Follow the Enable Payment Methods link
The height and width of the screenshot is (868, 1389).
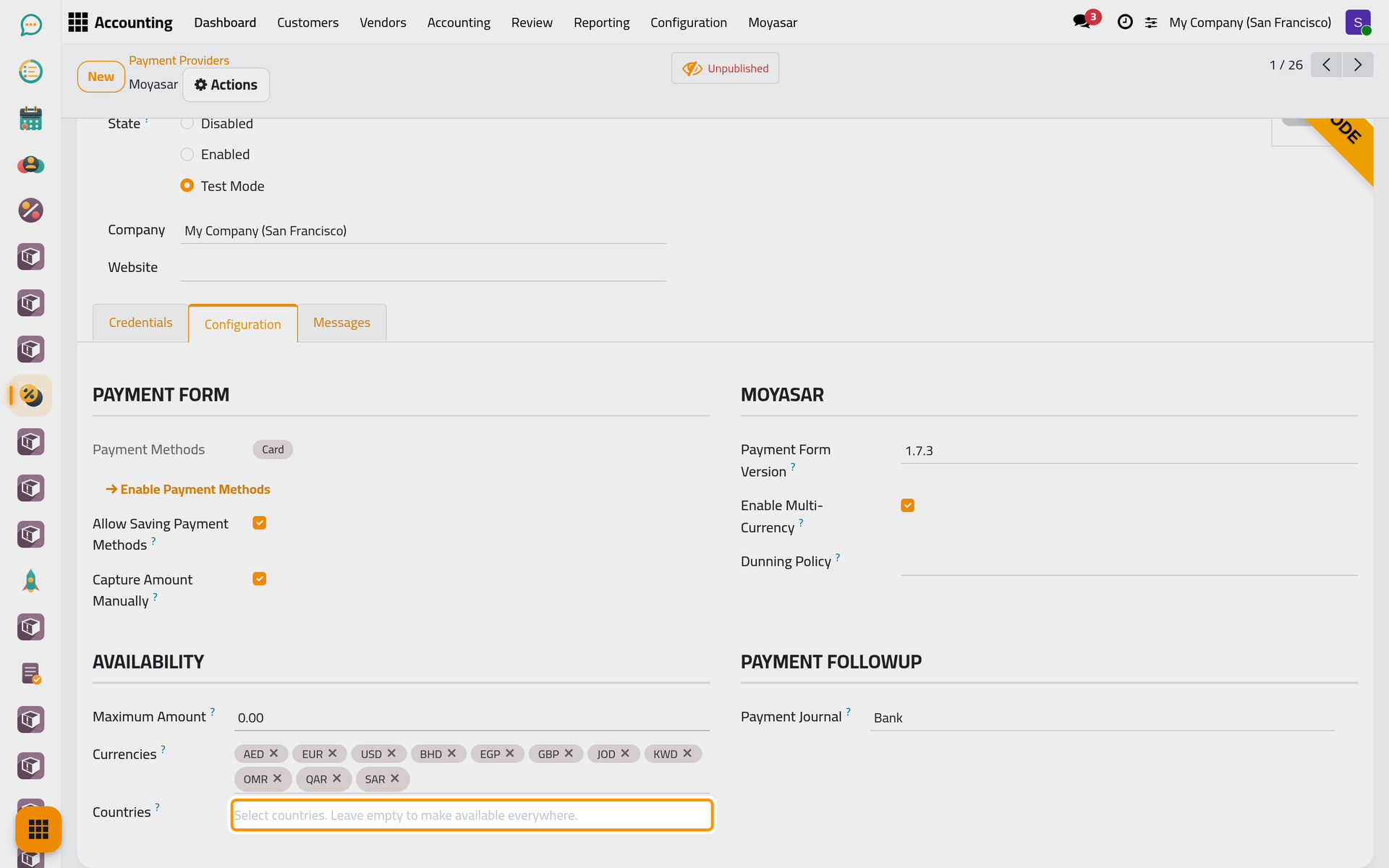pyautogui.click(x=188, y=490)
